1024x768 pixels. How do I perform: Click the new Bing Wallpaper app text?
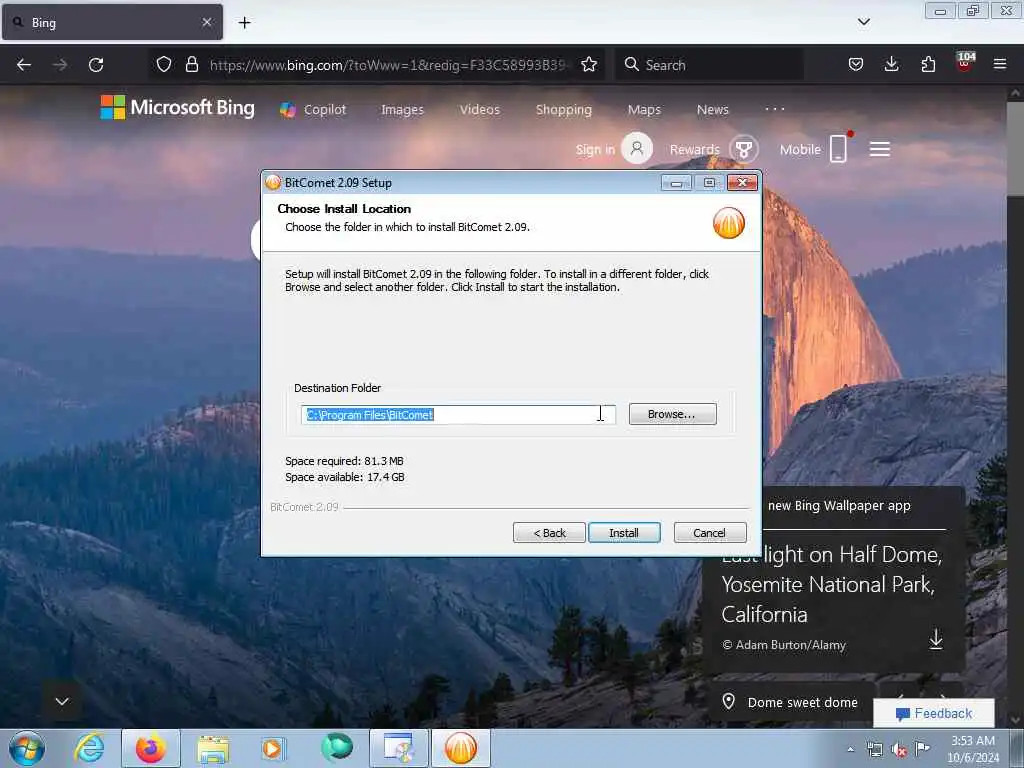tap(839, 505)
